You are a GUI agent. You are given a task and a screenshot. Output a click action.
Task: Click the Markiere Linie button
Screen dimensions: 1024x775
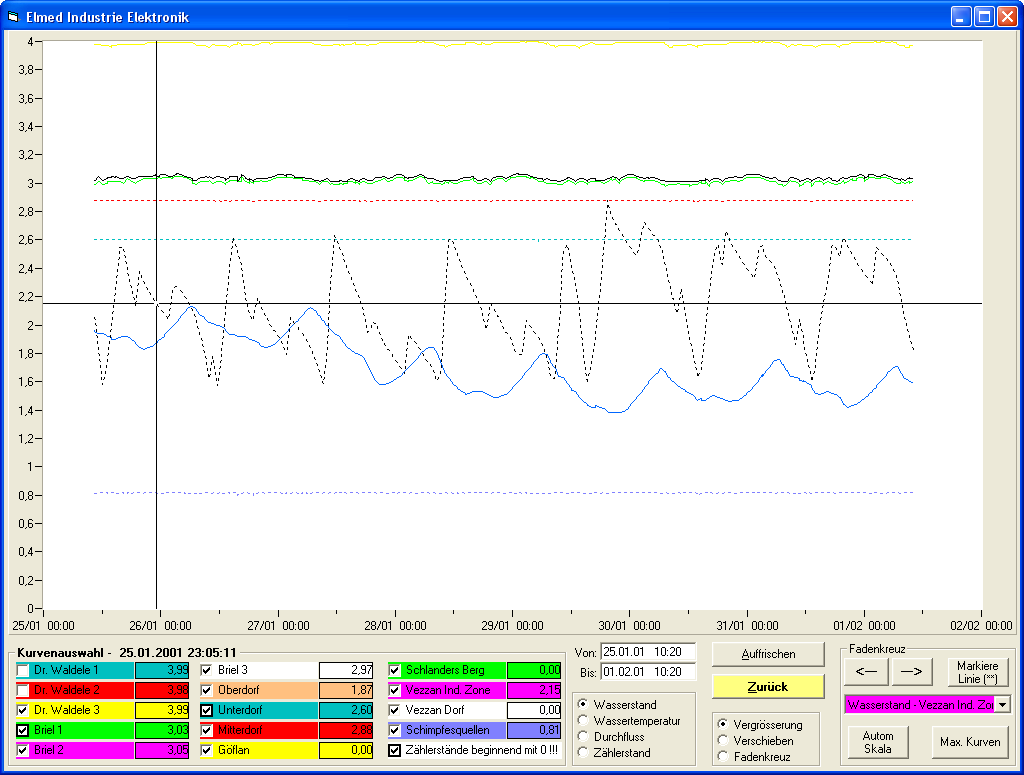977,672
